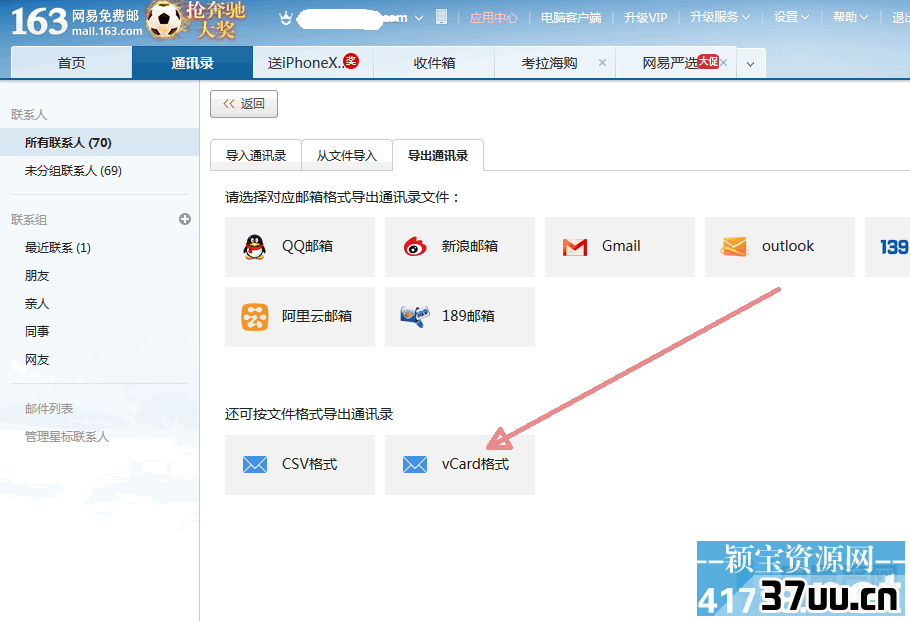This screenshot has width=910, height=621.
Task: Open the 网易严选 tab
Action: [x=670, y=63]
